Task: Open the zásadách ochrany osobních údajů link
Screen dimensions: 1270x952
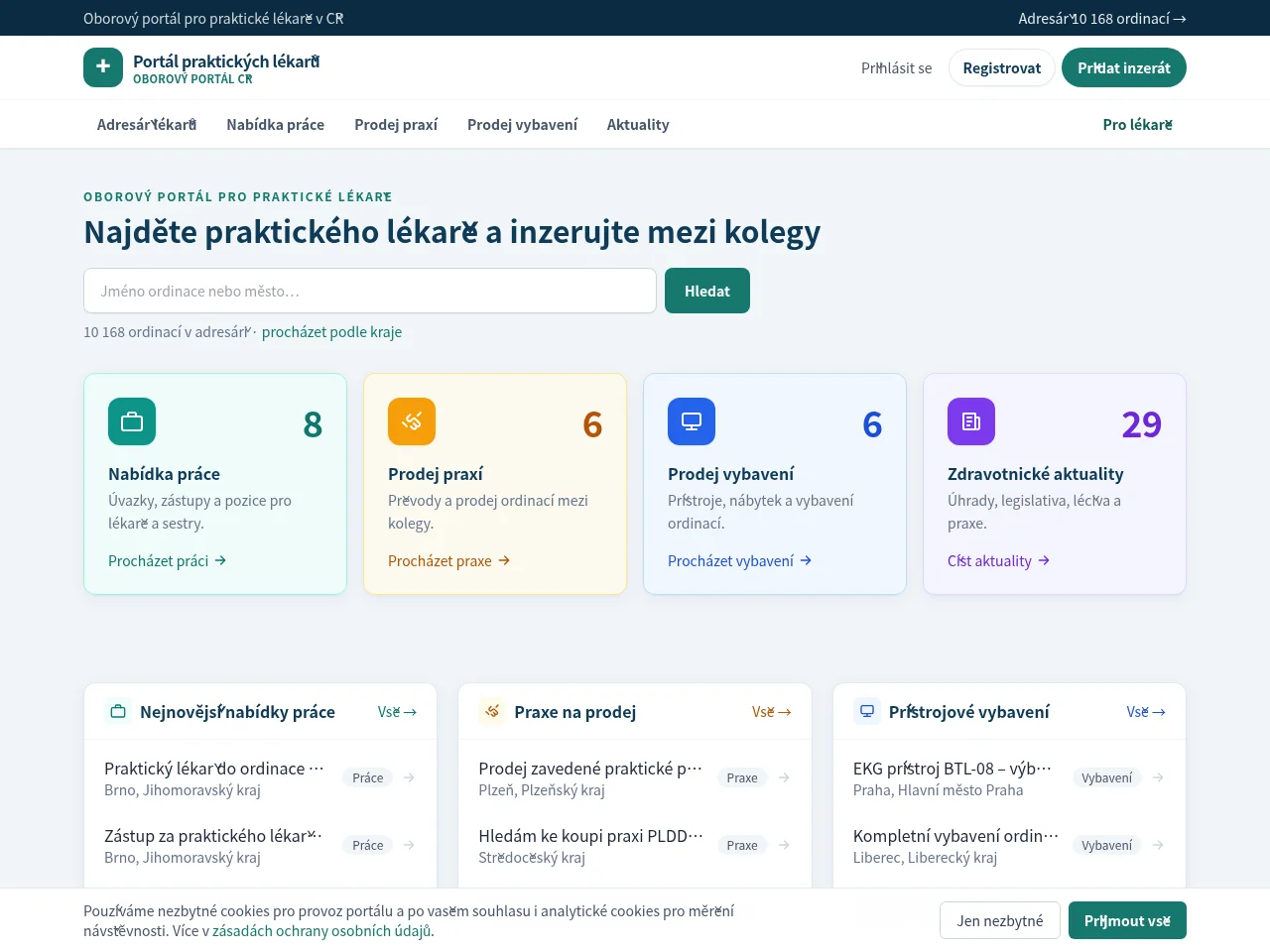Action: coord(323,930)
